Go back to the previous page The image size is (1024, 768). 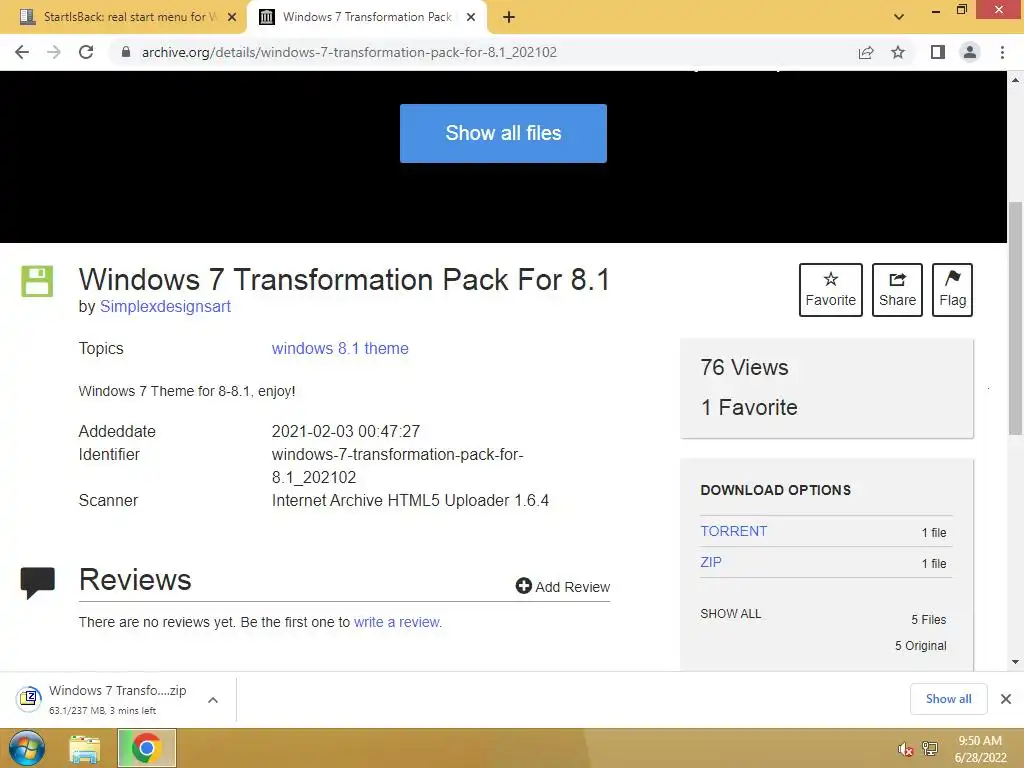tap(22, 52)
